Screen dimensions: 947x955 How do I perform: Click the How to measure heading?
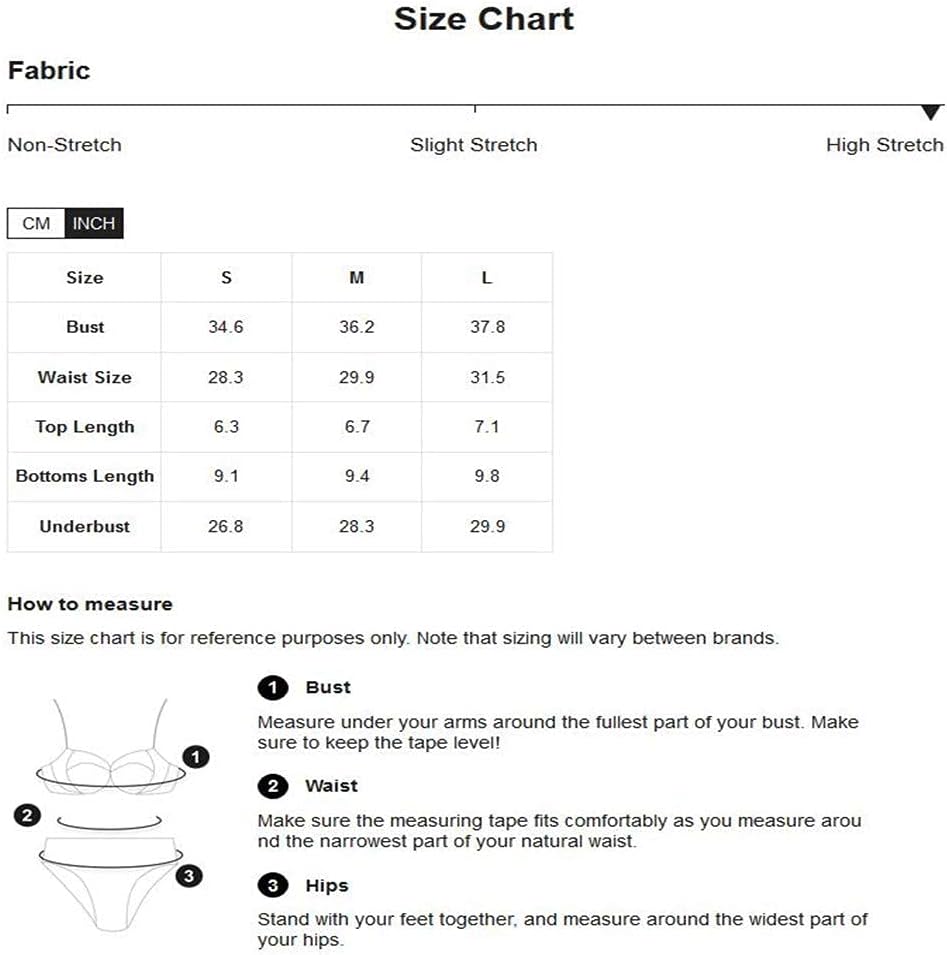(90, 604)
